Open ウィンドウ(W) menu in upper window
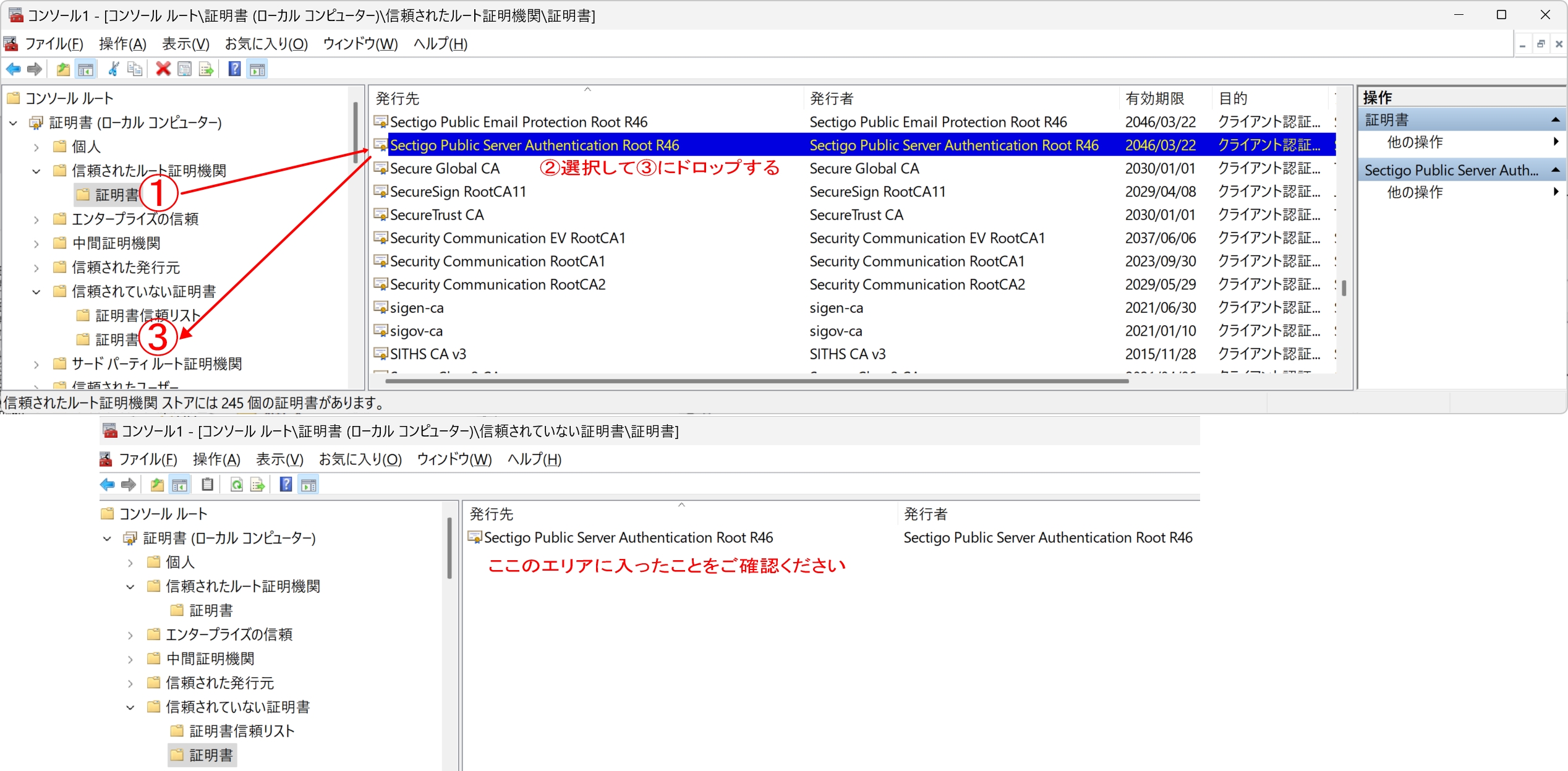 pos(360,44)
